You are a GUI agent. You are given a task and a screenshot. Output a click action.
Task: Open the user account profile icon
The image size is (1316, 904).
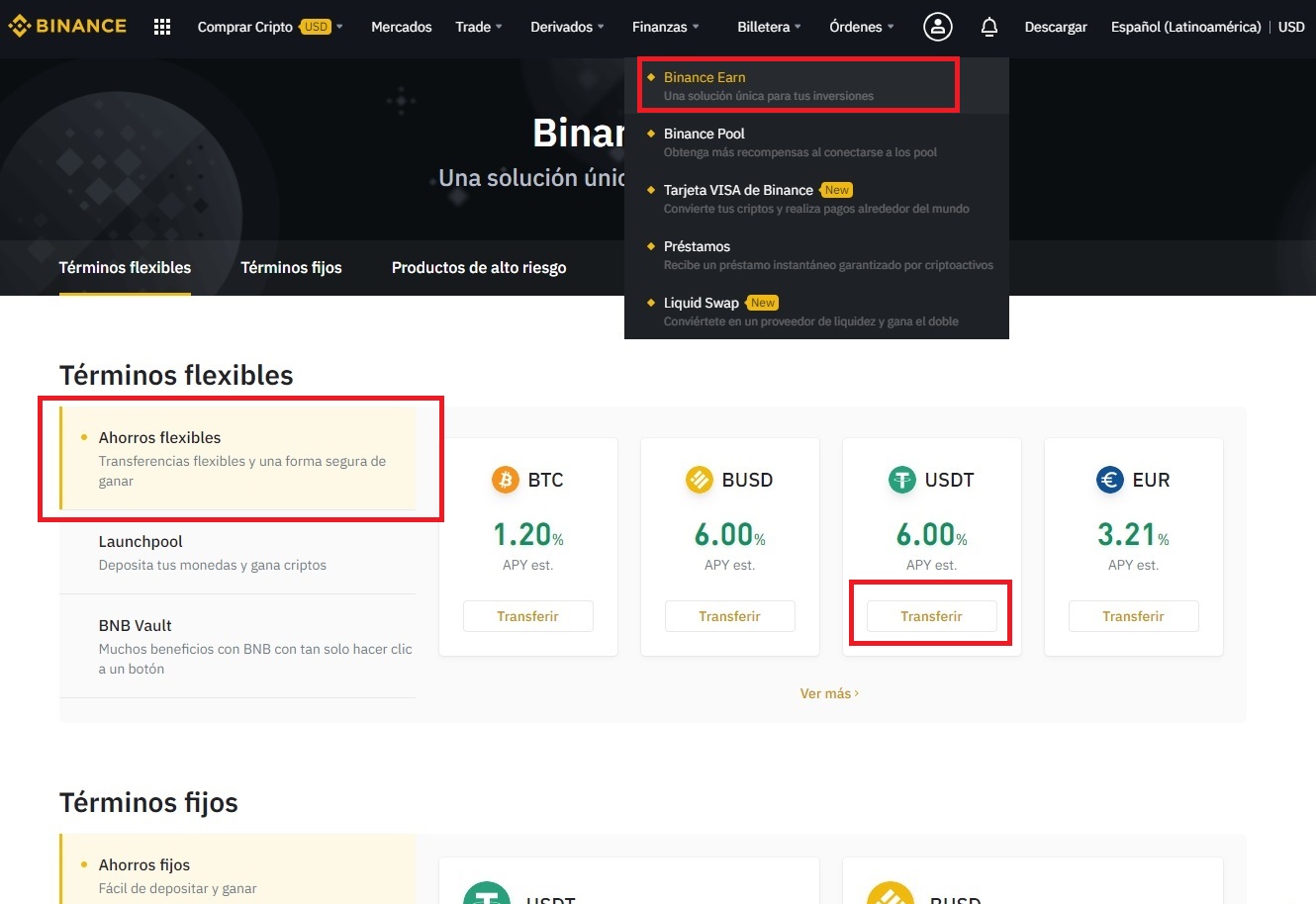[x=937, y=27]
